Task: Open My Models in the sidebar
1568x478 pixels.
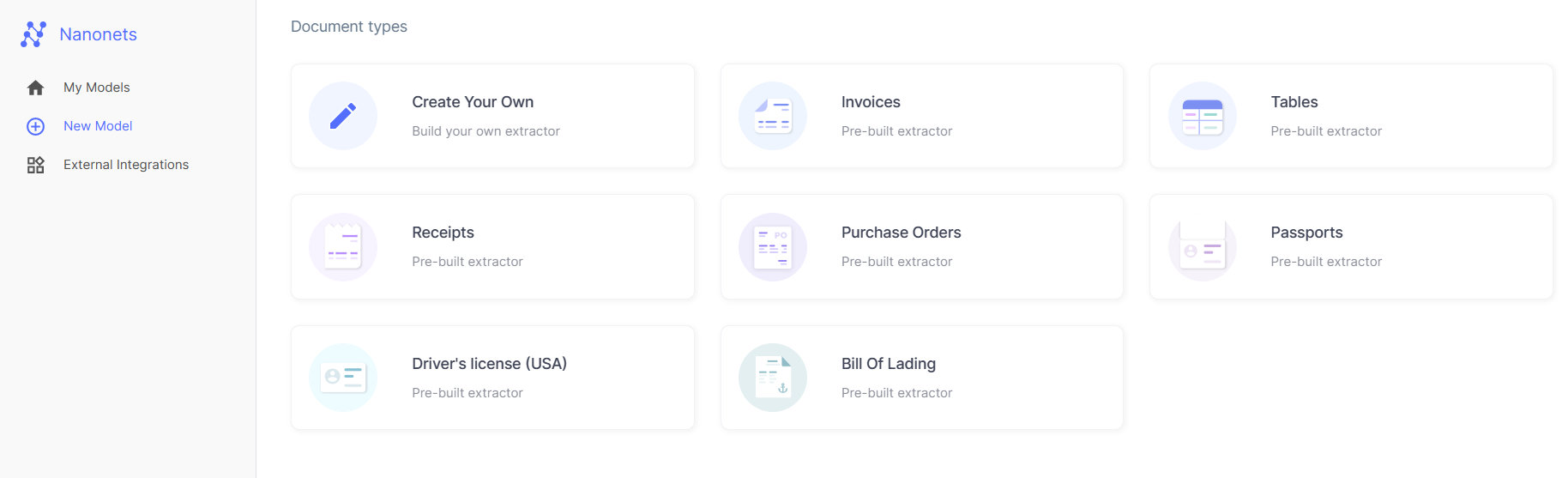Action: [x=97, y=88]
